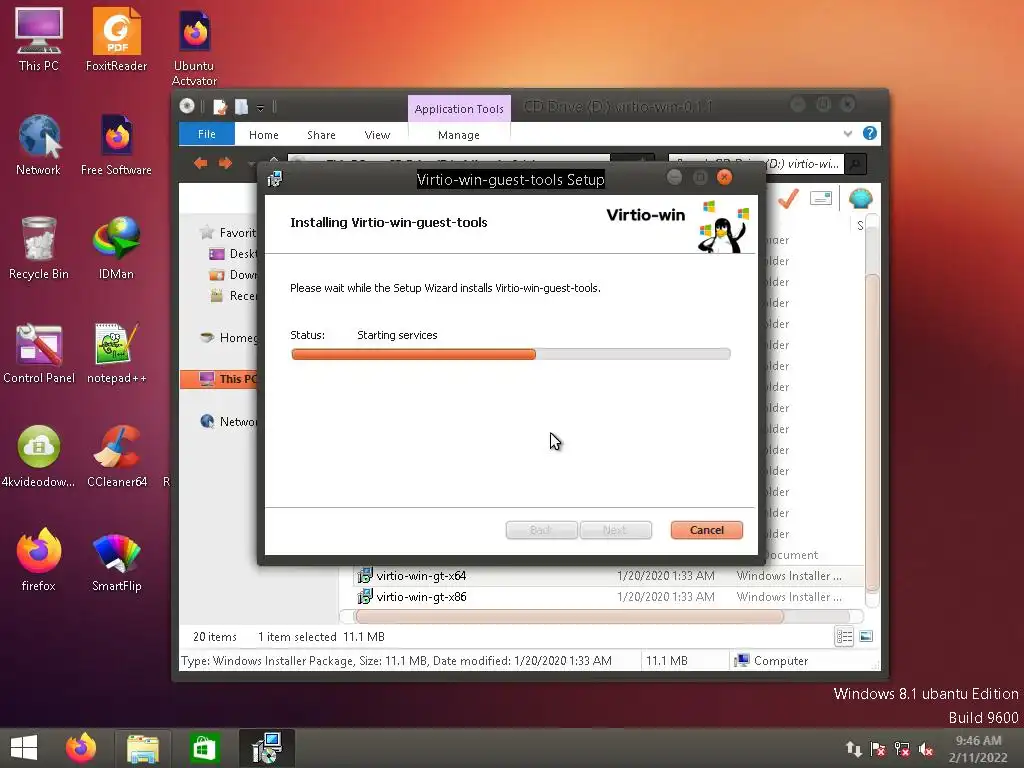Open the This PC desktop icon

click(x=39, y=39)
